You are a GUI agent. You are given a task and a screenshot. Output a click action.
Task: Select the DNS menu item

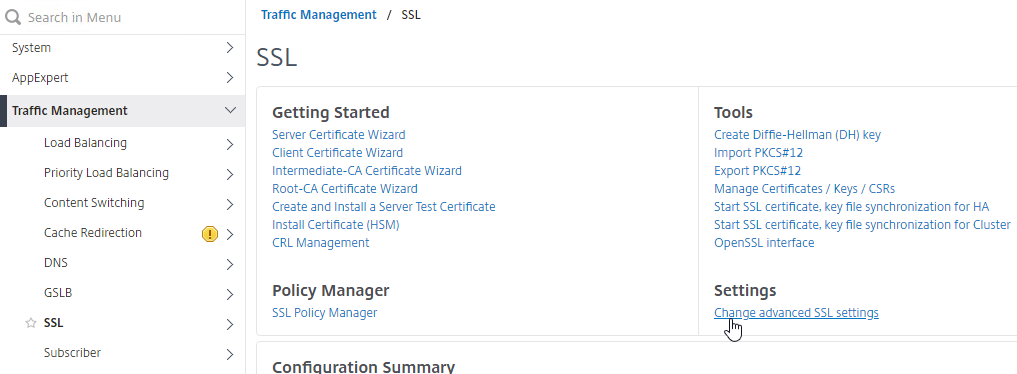click(x=56, y=263)
